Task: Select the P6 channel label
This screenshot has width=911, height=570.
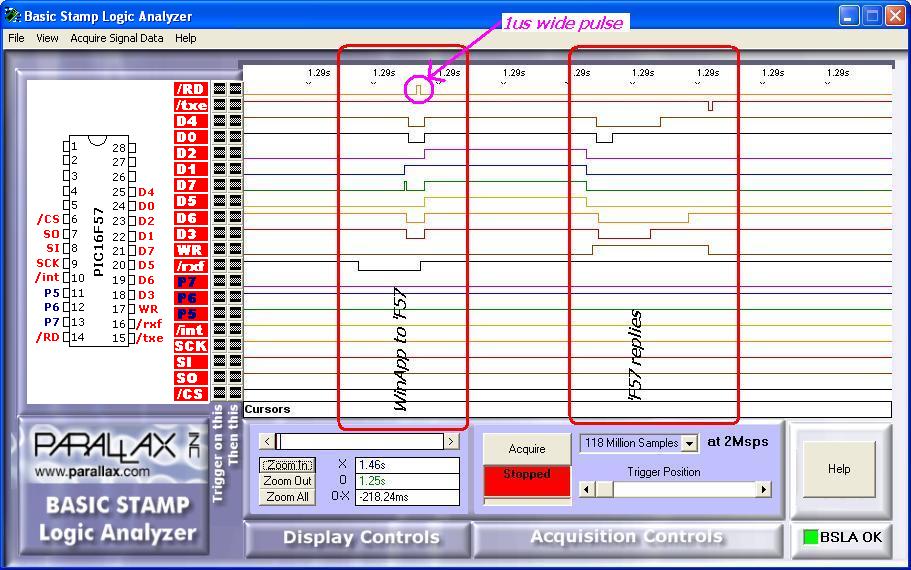Action: [191, 298]
